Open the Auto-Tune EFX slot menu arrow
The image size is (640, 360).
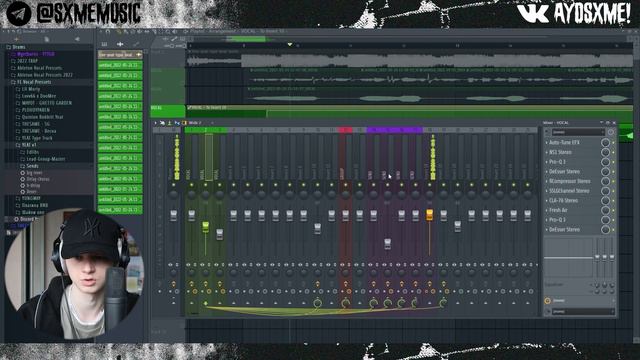[x=547, y=142]
